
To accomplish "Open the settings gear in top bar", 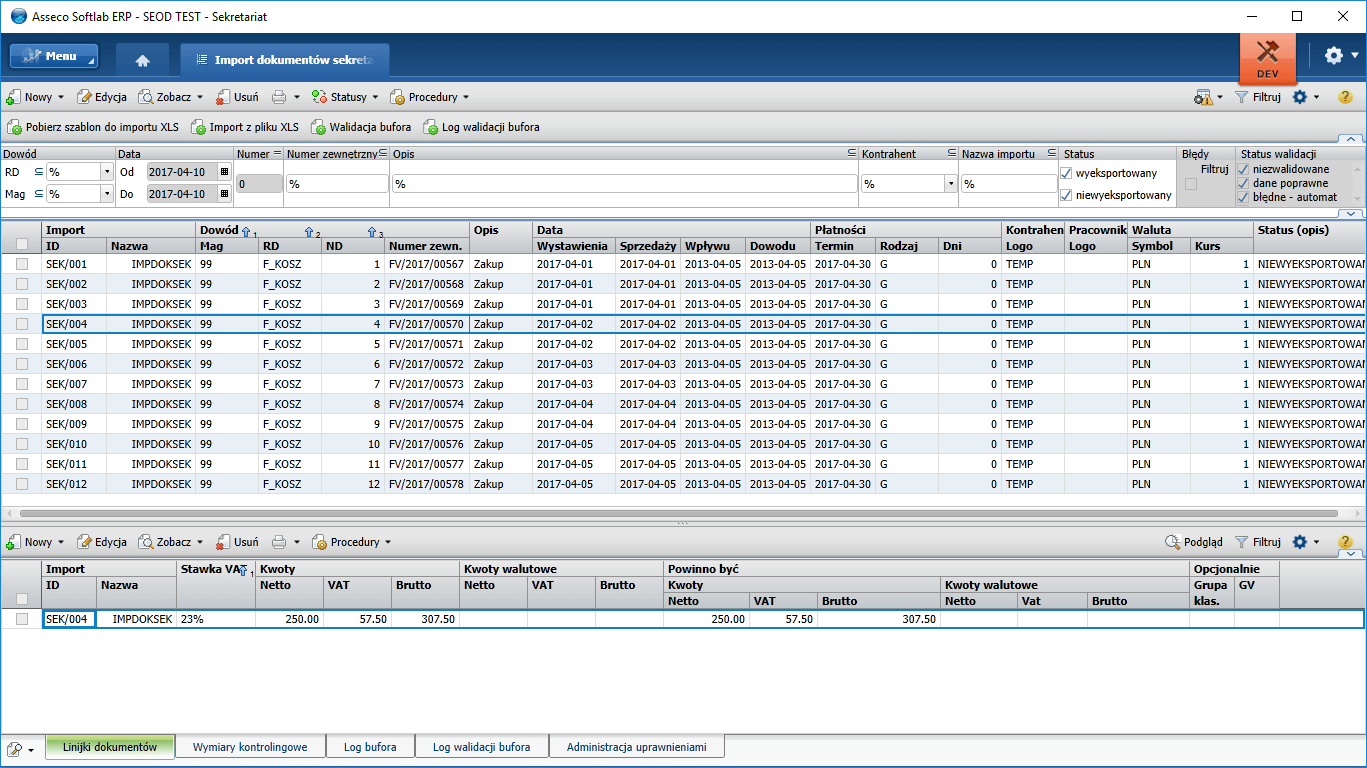I will 1334,56.
